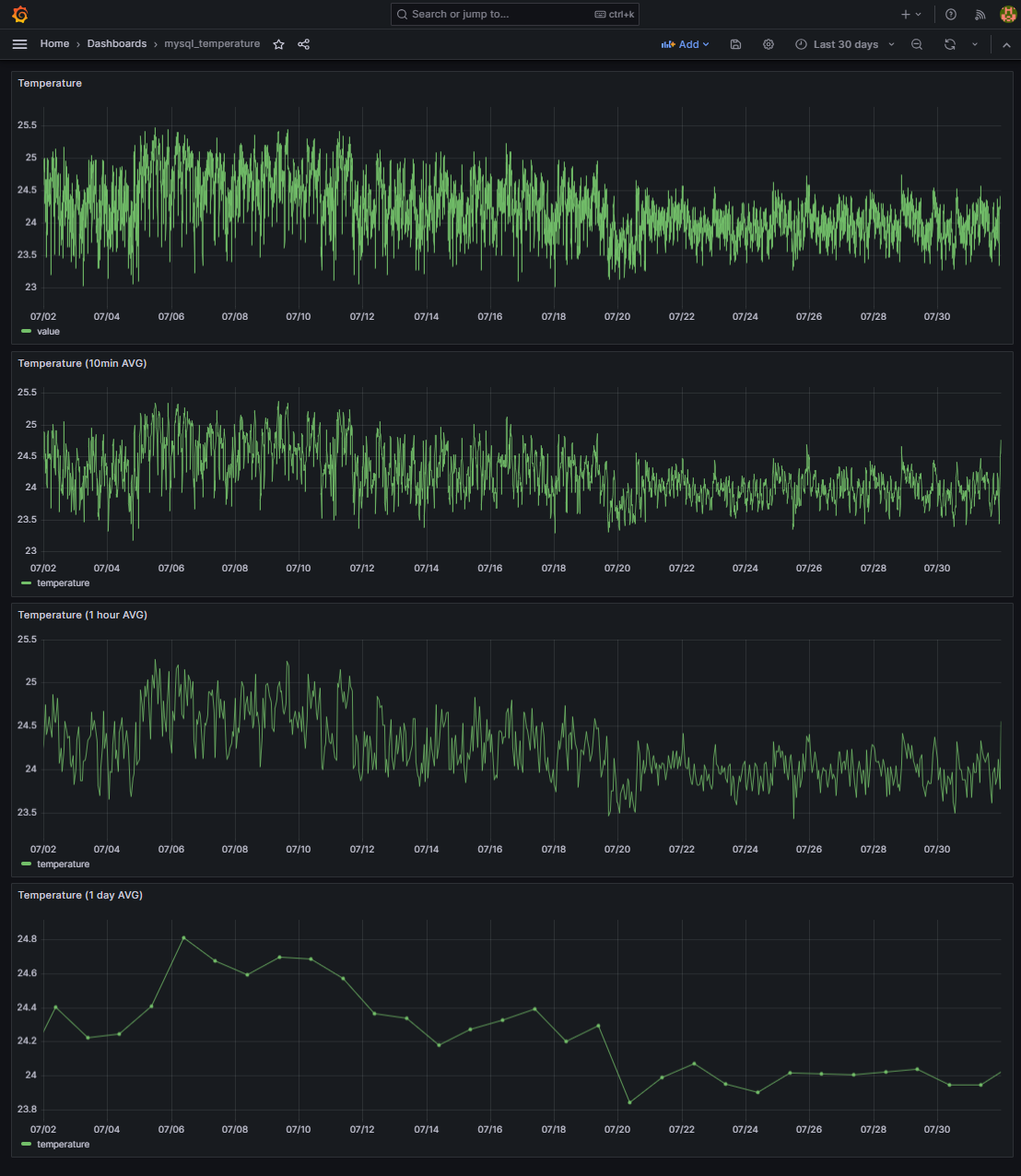Open dashboard settings gear icon
The height and width of the screenshot is (1176, 1021).
point(769,44)
